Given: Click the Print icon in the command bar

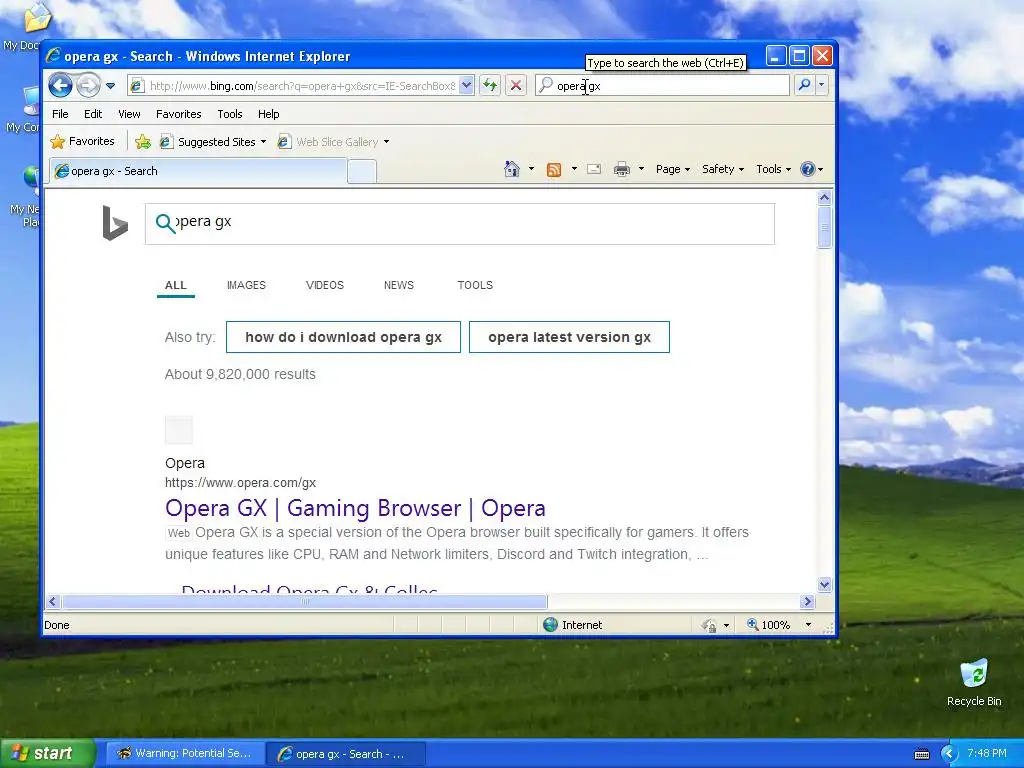Looking at the screenshot, I should 622,169.
